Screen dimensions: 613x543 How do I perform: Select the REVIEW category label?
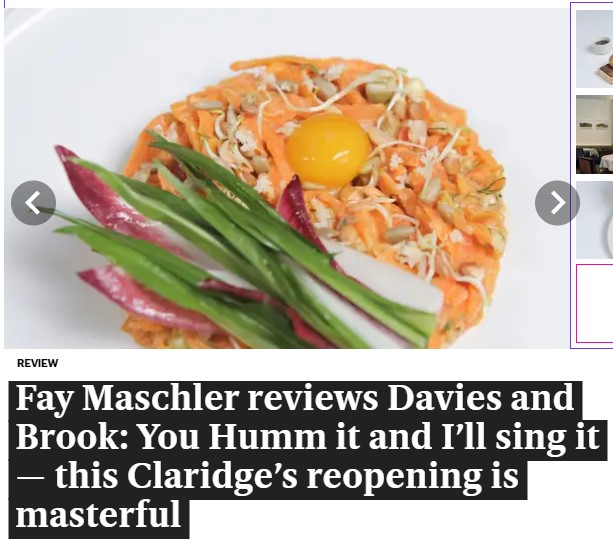38,363
